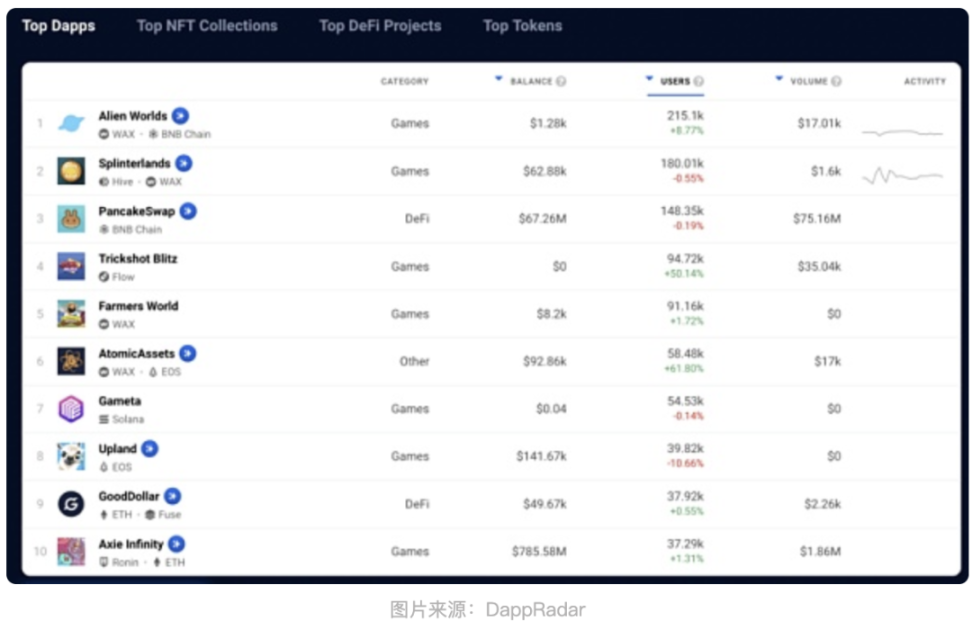The image size is (972, 621).
Task: Sort the table by Volume column
Action: [x=808, y=81]
